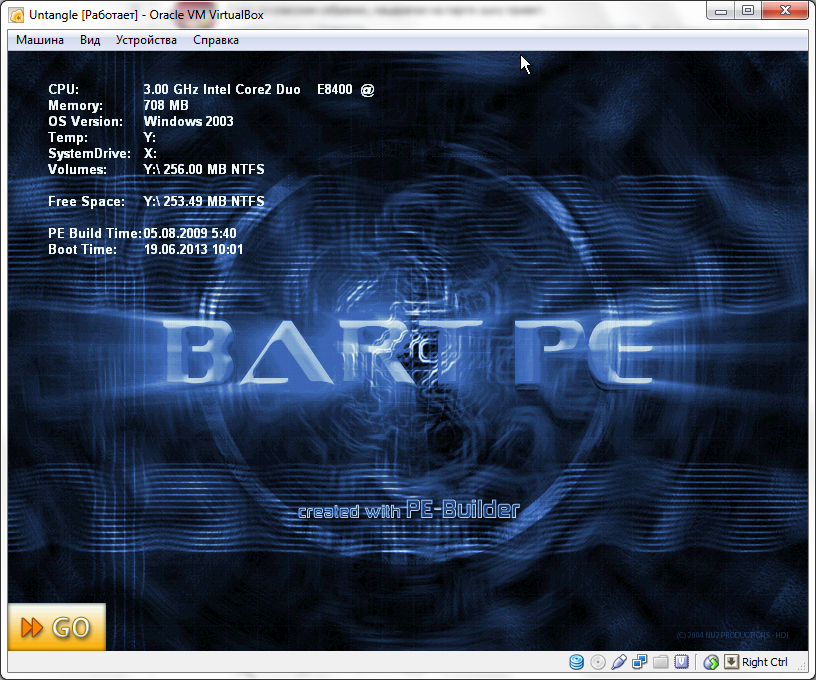Screen dimensions: 816x680
Task: Click the virtualization chip status icon
Action: (x=681, y=662)
